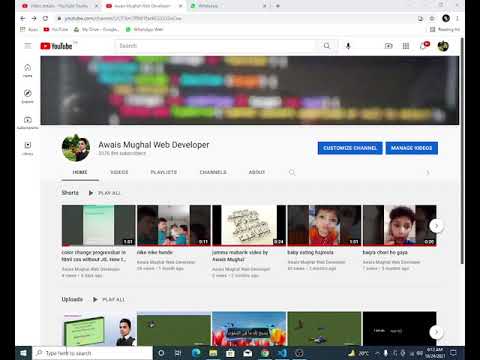Open the Mail app from the taskbar
Viewport: 480px width, 360px height.
point(248,353)
